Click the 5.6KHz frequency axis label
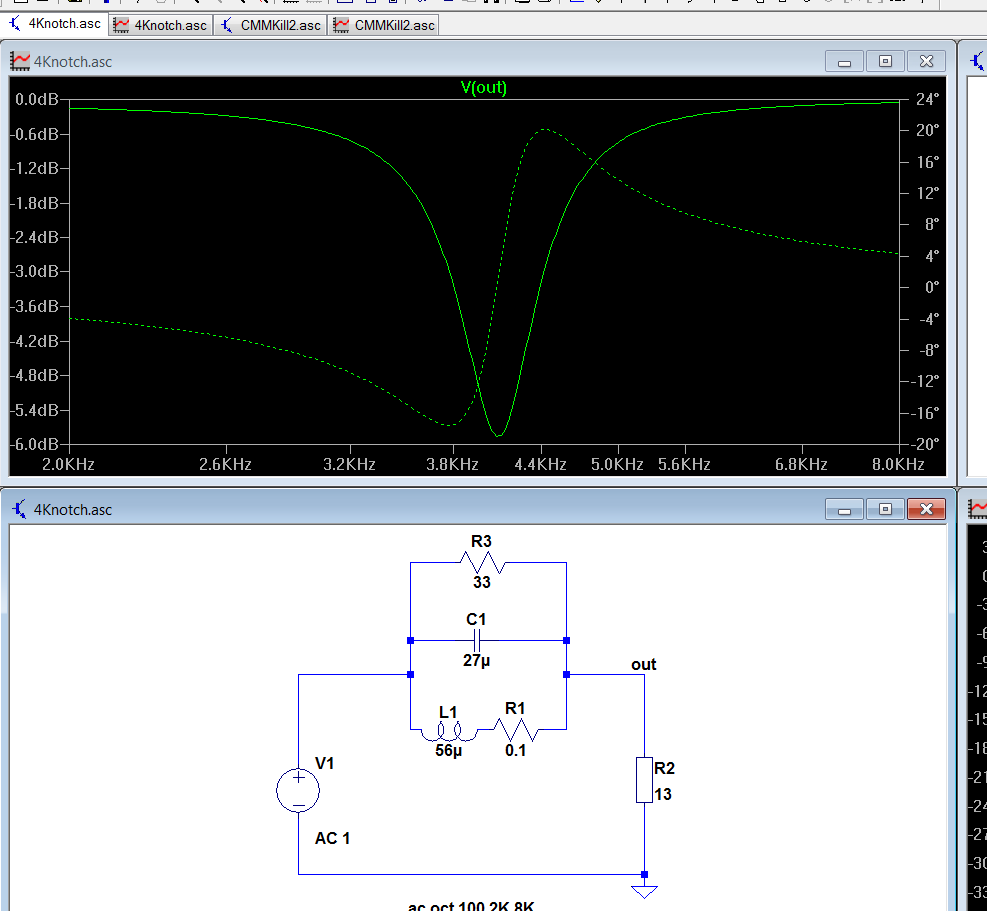 pos(684,465)
